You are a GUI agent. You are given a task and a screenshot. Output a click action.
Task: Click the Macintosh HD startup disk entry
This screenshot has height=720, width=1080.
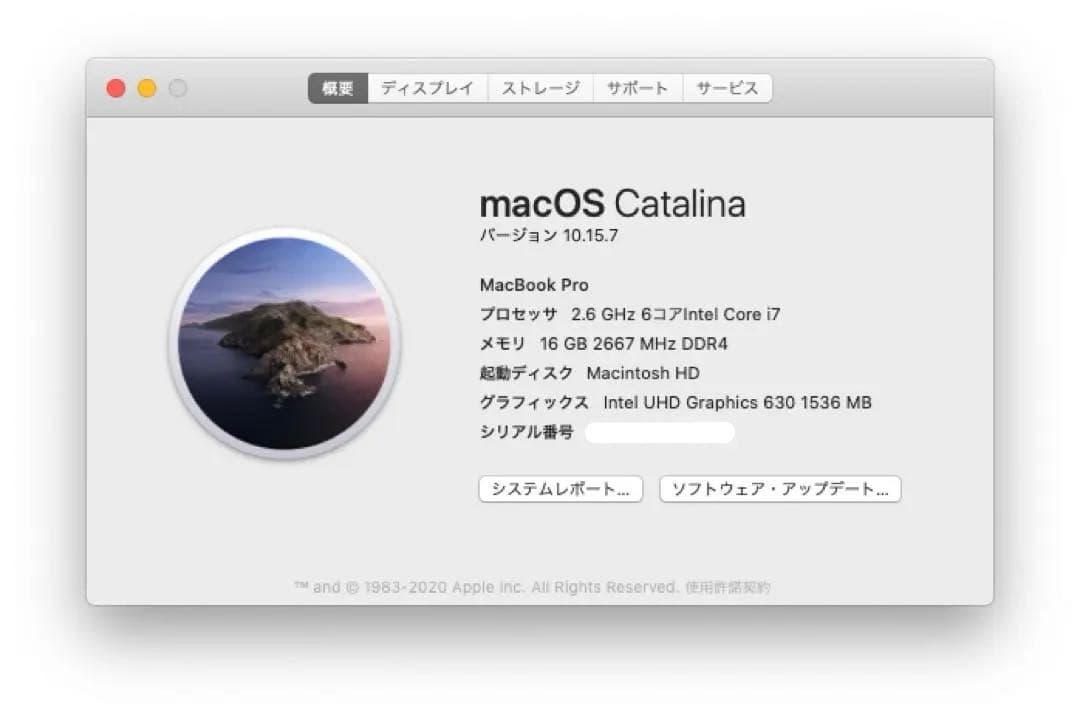[590, 373]
